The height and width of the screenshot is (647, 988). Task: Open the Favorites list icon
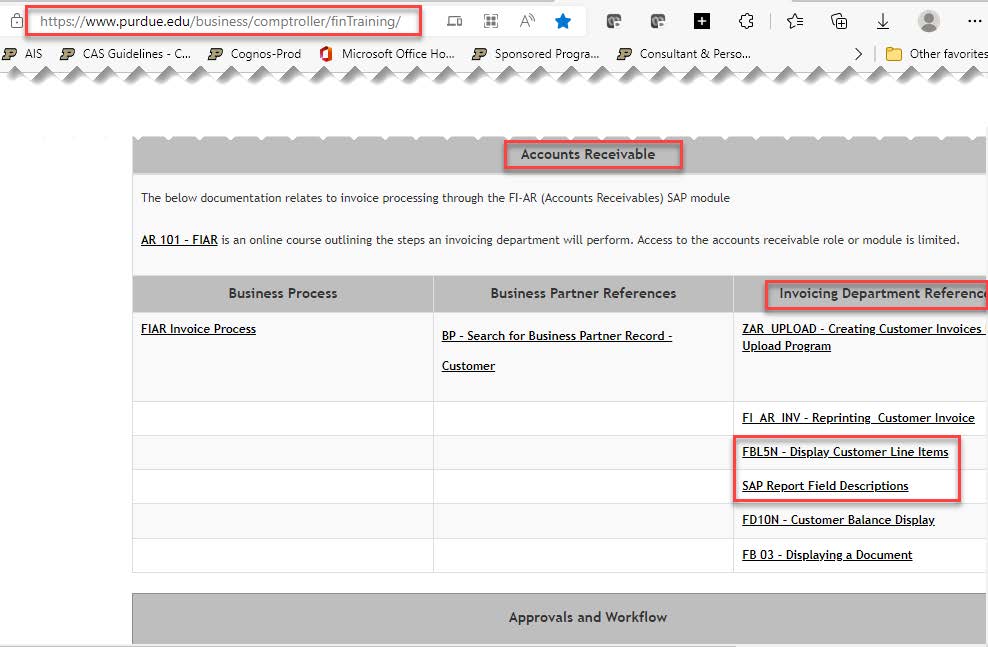pyautogui.click(x=795, y=21)
